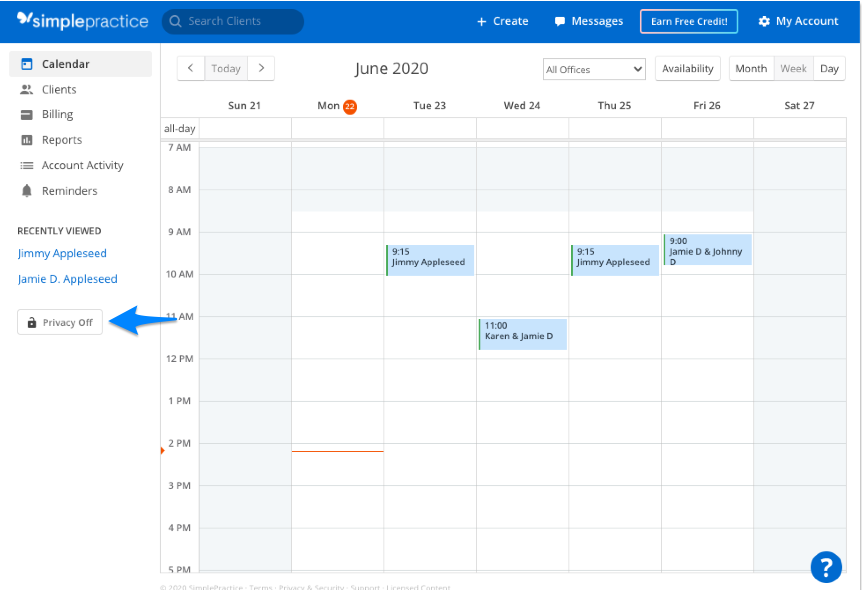Switch to the Month tab

point(751,68)
